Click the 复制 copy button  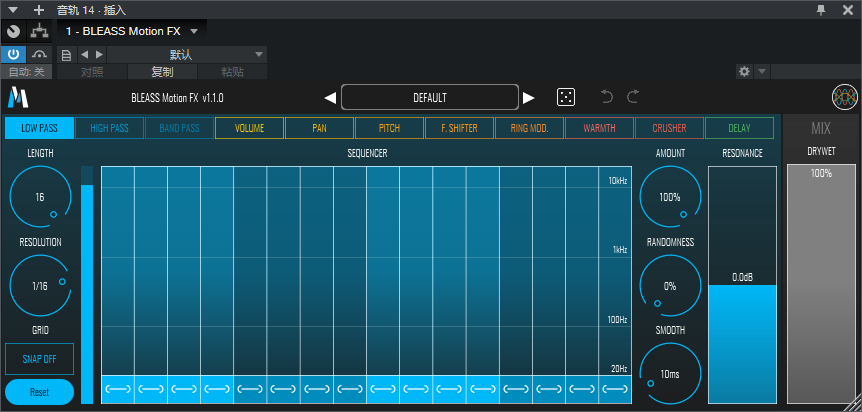point(162,72)
